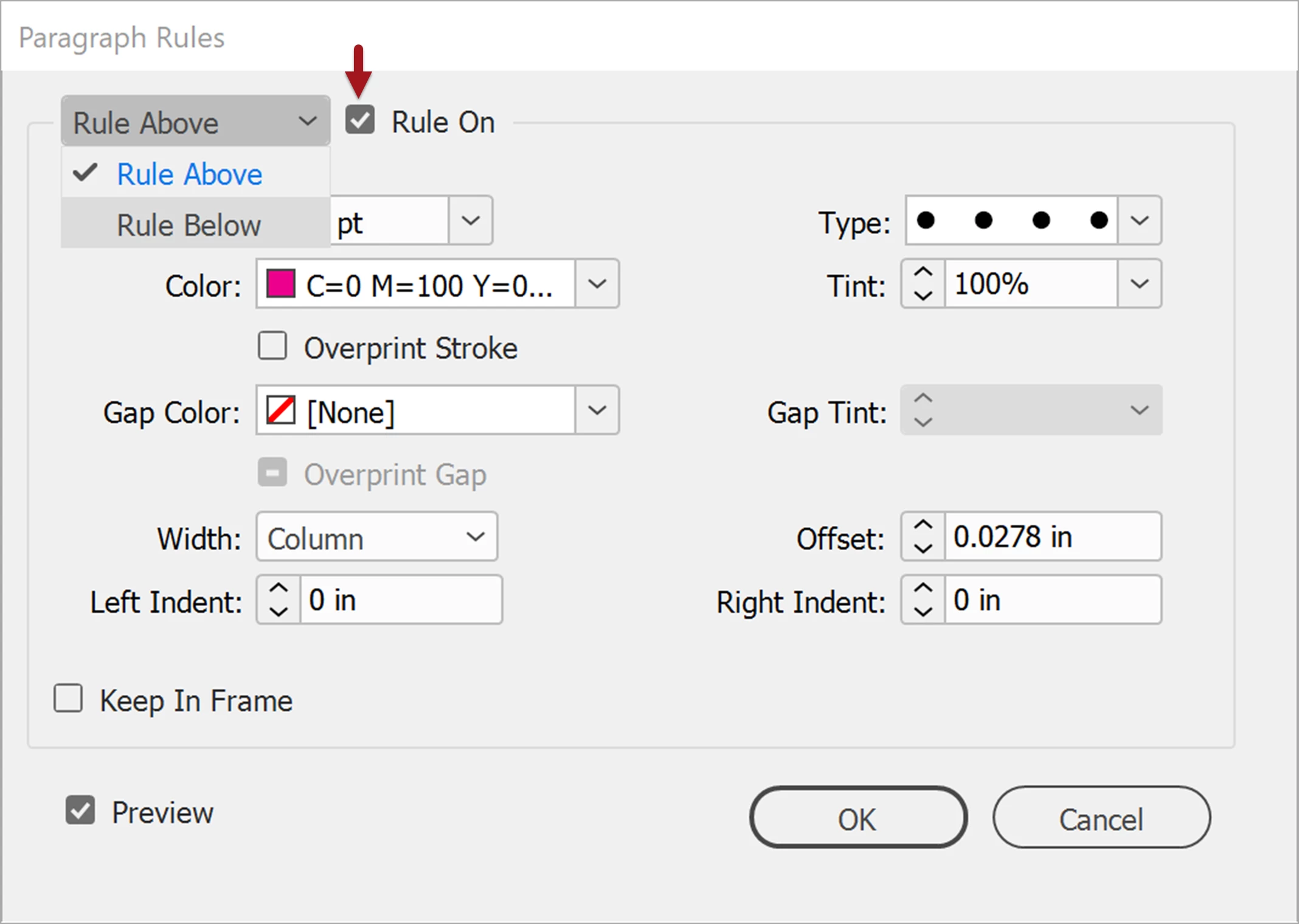Screen dimensions: 1299x924
Task: Increase Offset with up stepper arrow
Action: click(923, 525)
